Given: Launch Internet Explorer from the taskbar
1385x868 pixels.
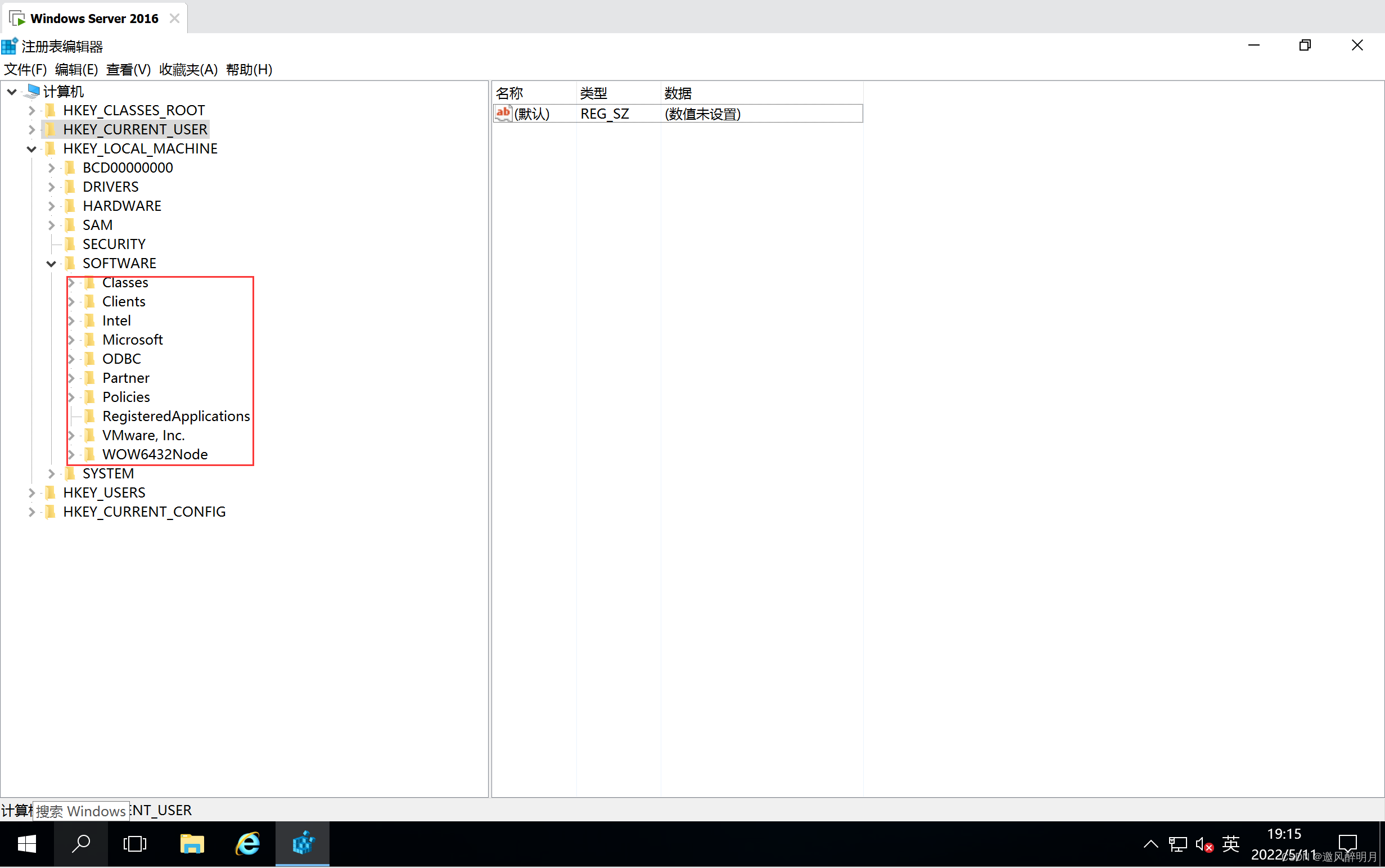Looking at the screenshot, I should tap(247, 843).
